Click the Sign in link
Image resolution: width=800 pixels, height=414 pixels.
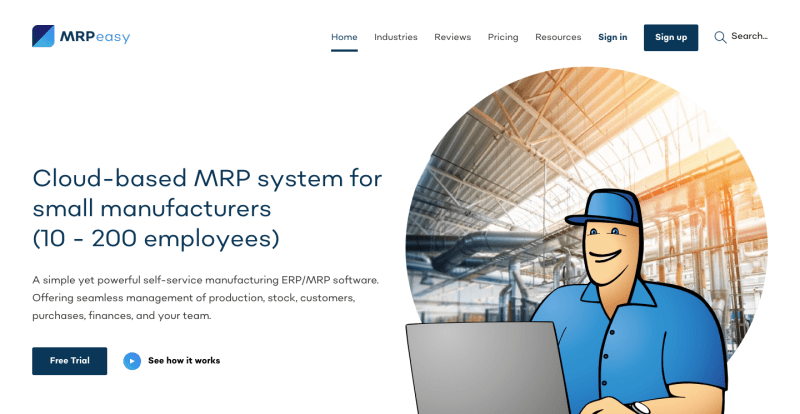613,37
